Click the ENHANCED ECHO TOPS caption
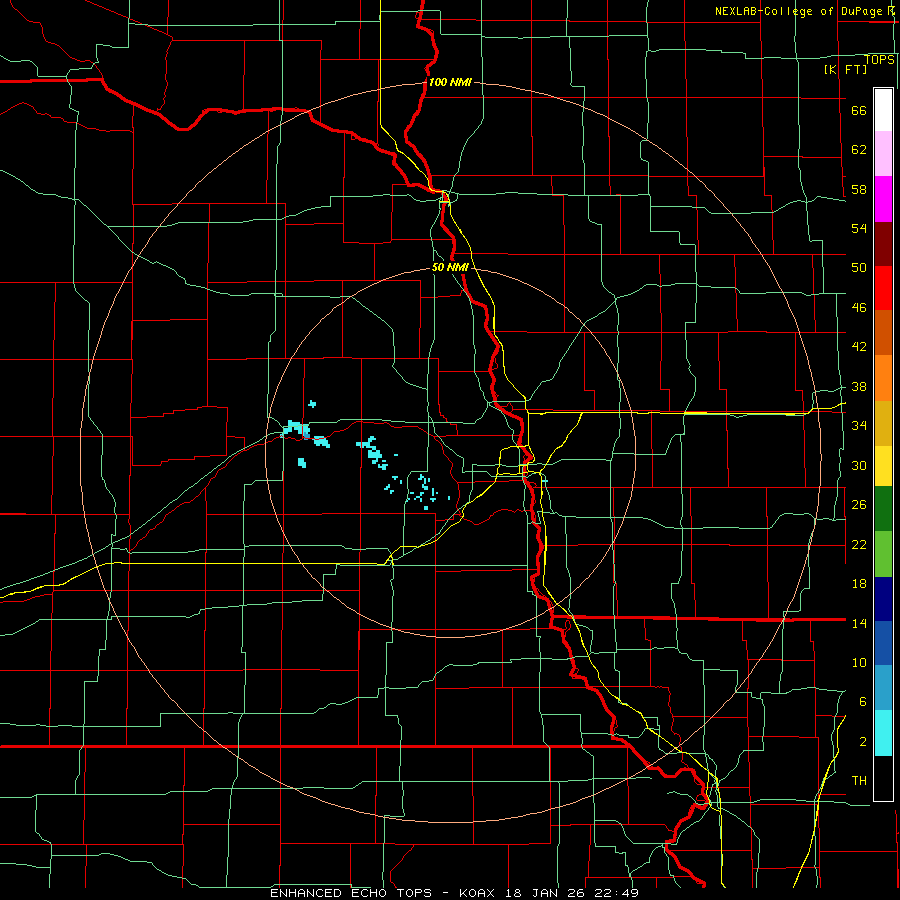This screenshot has width=900, height=900. (351, 893)
